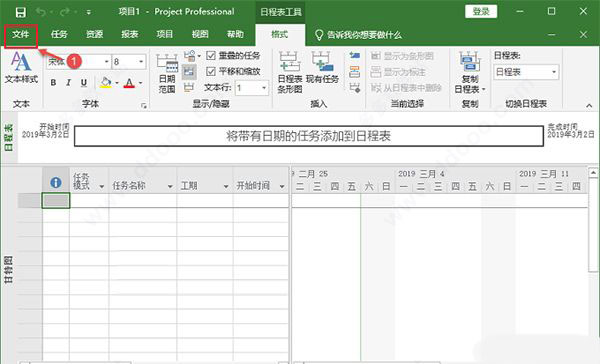This screenshot has height=364, width=600.
Task: Open the 文本行 dropdown
Action: click(264, 88)
